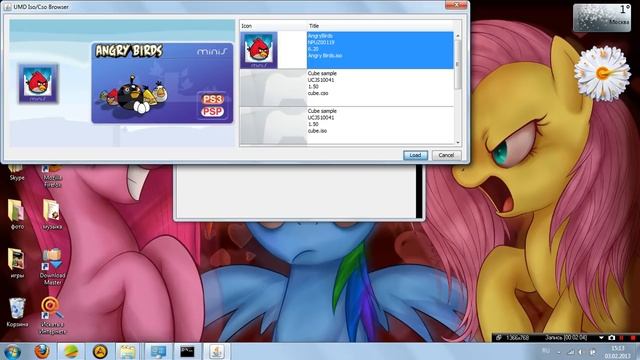Click the small Angry Birds preview icon
This screenshot has width=640, height=360.
tap(38, 84)
